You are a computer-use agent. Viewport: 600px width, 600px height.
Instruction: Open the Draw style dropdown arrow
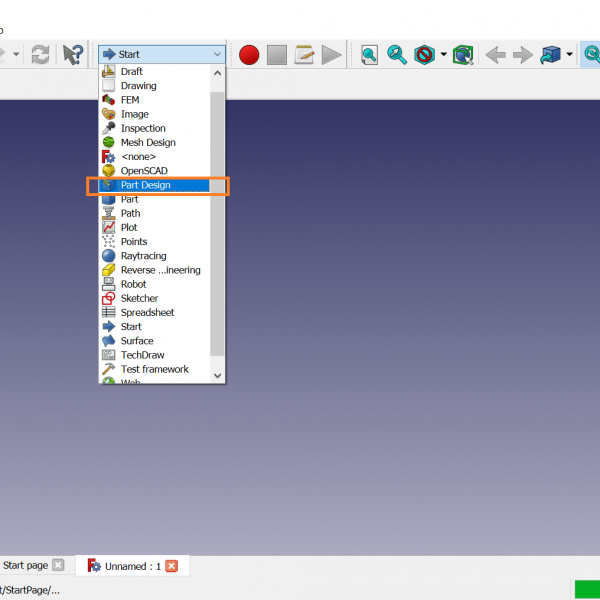(x=443, y=54)
